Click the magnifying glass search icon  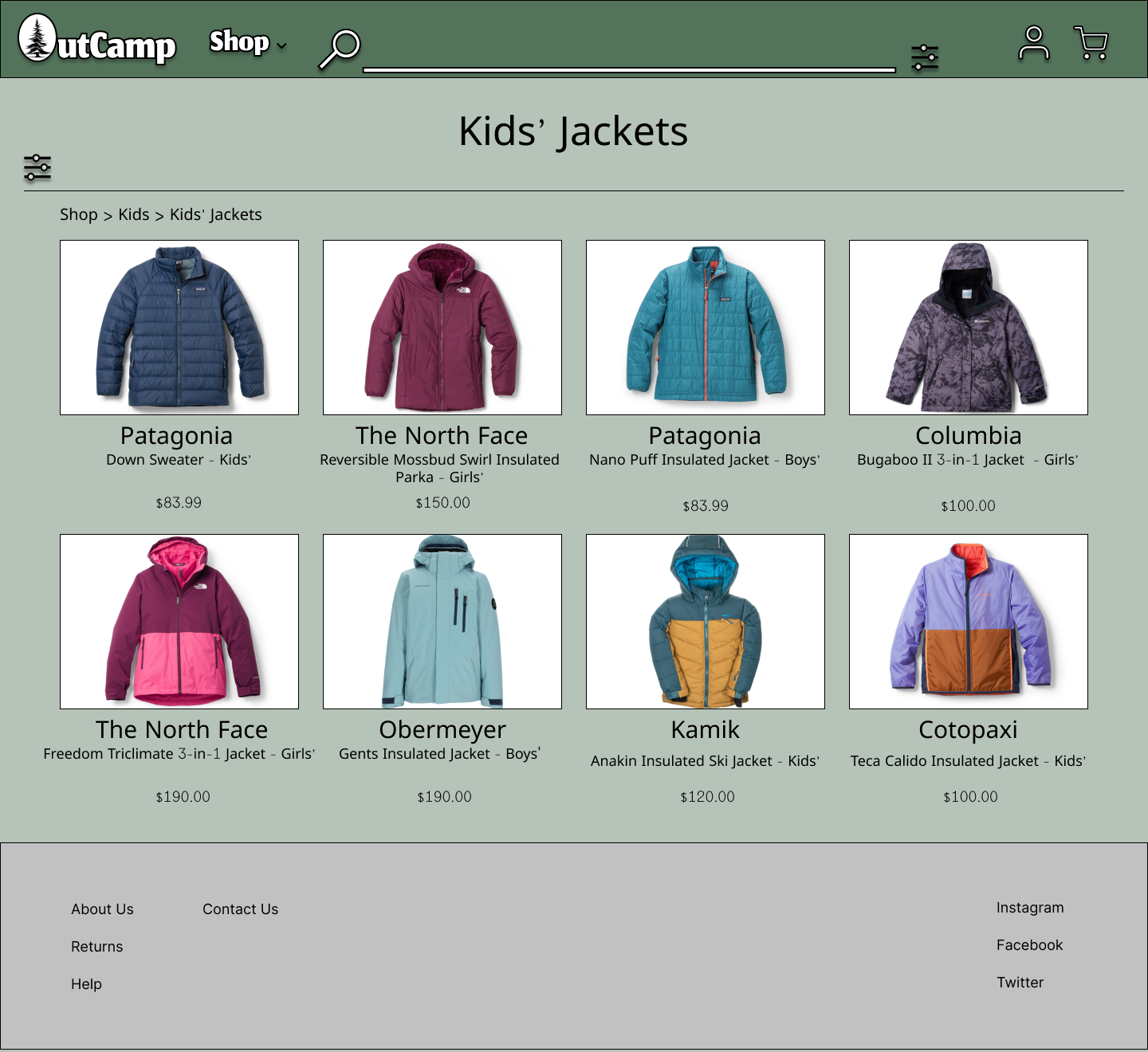click(340, 49)
